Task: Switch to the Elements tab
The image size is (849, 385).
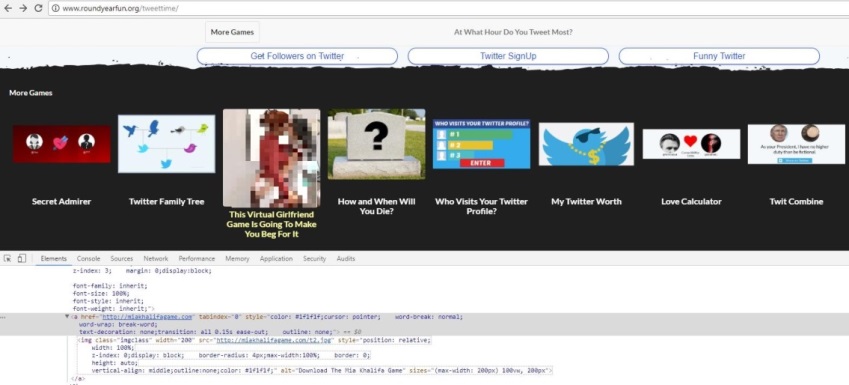Action: 54,259
